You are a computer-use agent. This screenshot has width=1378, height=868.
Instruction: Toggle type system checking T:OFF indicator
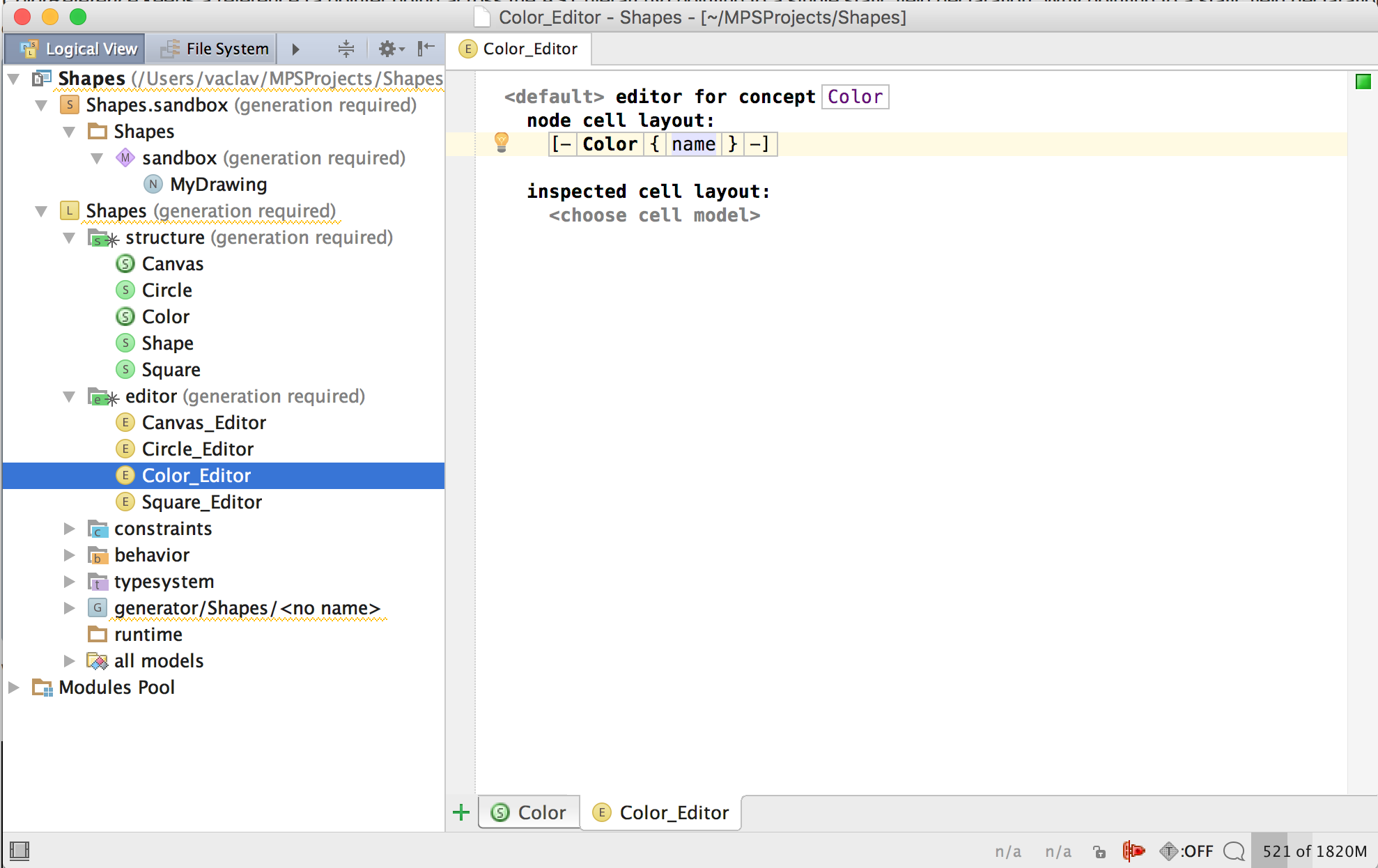1187,851
